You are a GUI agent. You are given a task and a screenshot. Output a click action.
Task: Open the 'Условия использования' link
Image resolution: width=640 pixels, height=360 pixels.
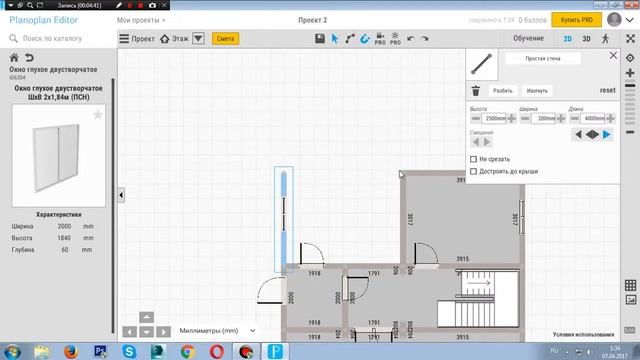pos(583,334)
